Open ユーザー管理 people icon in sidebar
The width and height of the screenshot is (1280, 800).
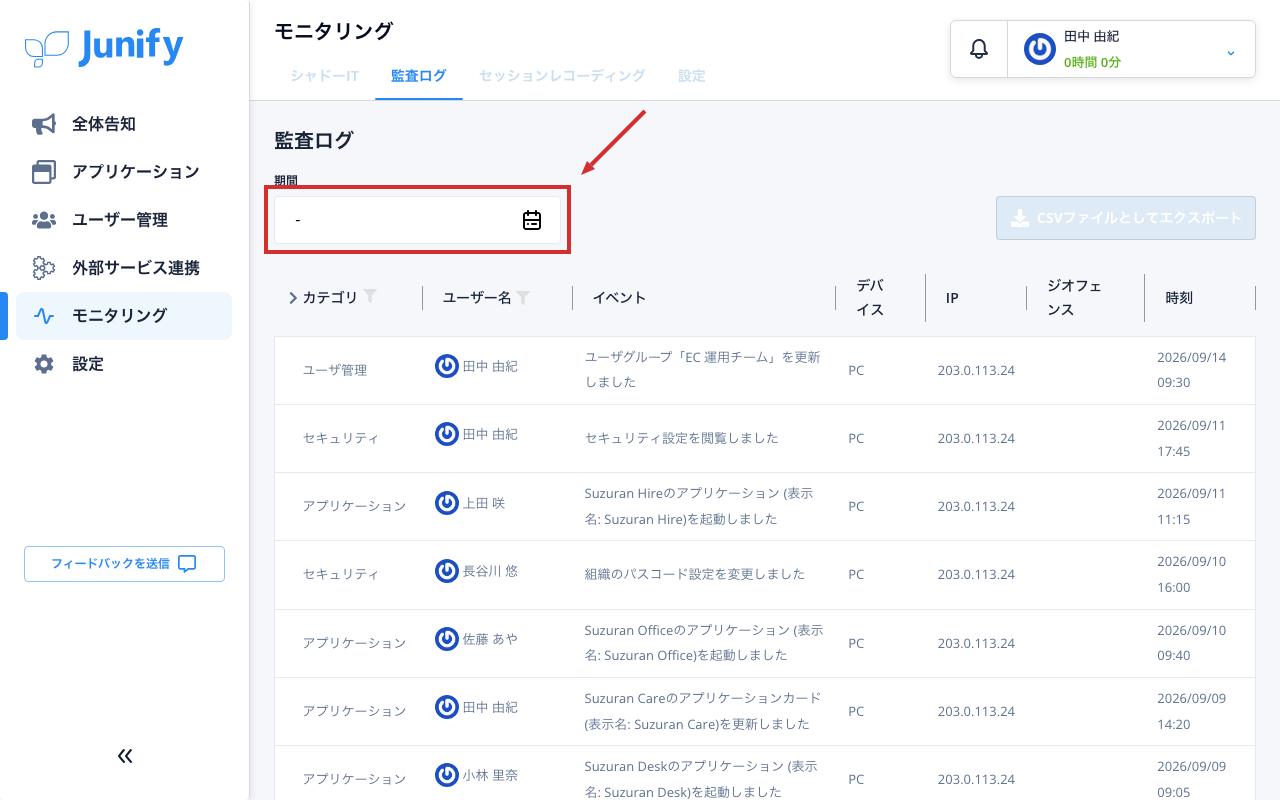click(44, 220)
